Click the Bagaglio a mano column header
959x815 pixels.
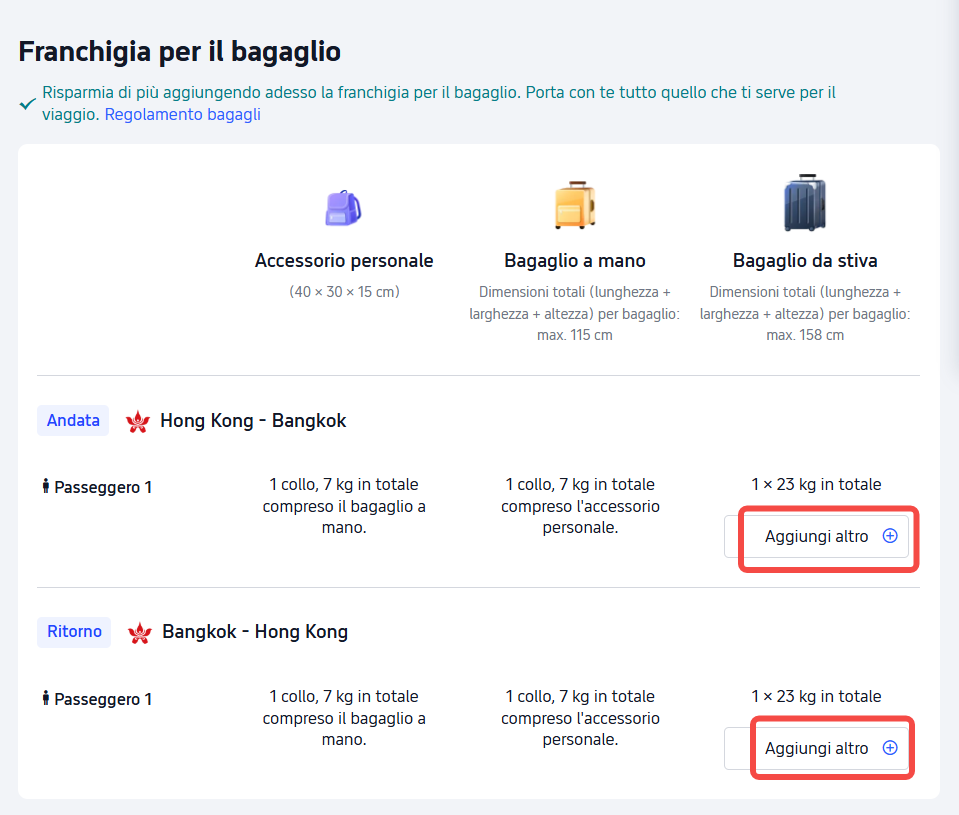(x=574, y=260)
